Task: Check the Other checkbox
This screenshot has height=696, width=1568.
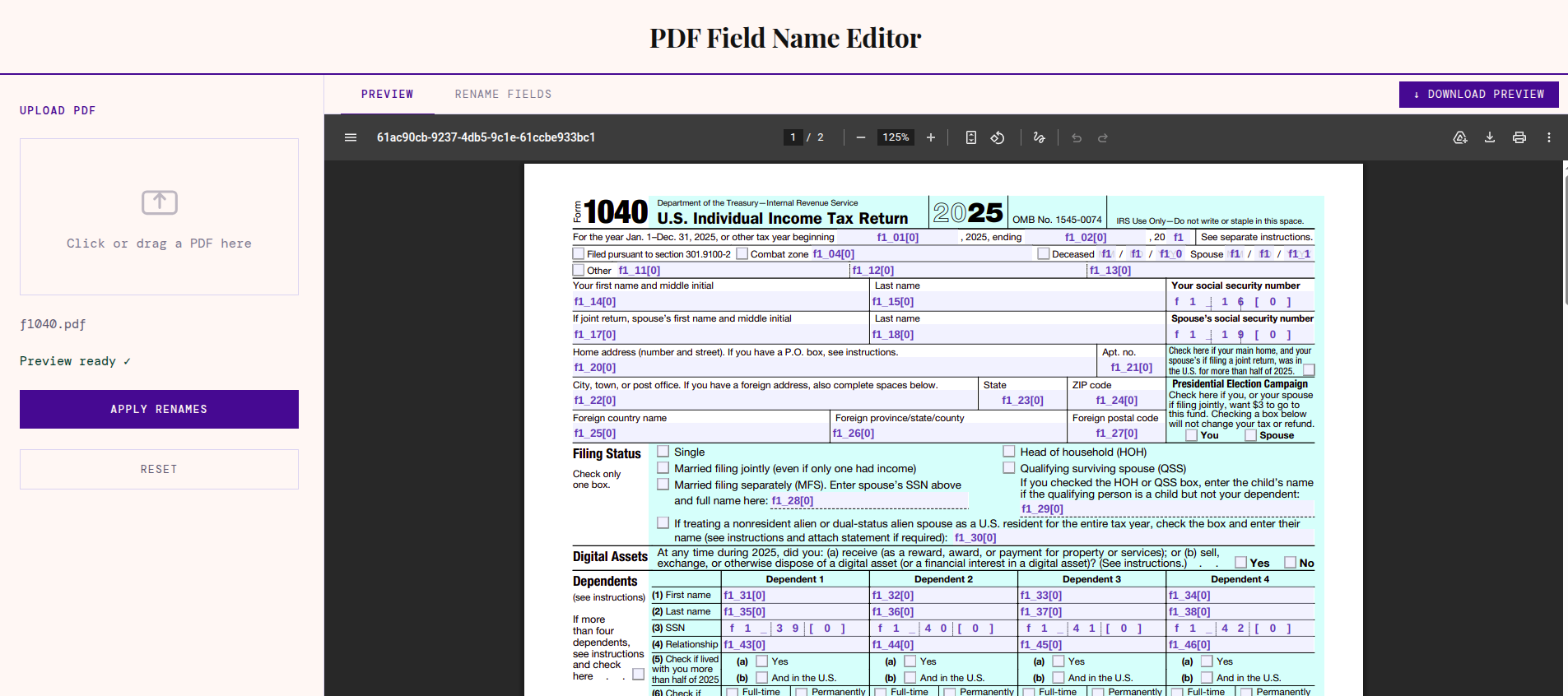Action: (x=579, y=270)
